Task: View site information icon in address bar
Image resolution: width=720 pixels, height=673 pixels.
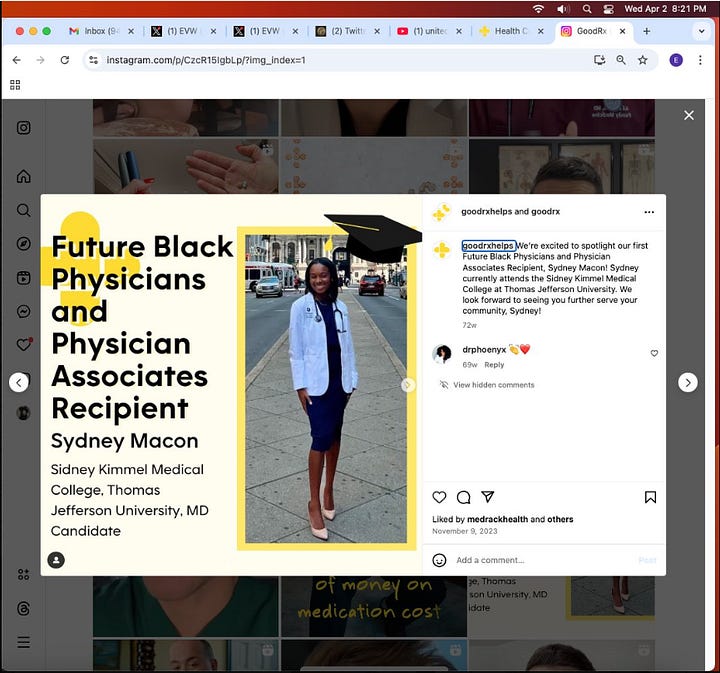Action: tap(94, 60)
